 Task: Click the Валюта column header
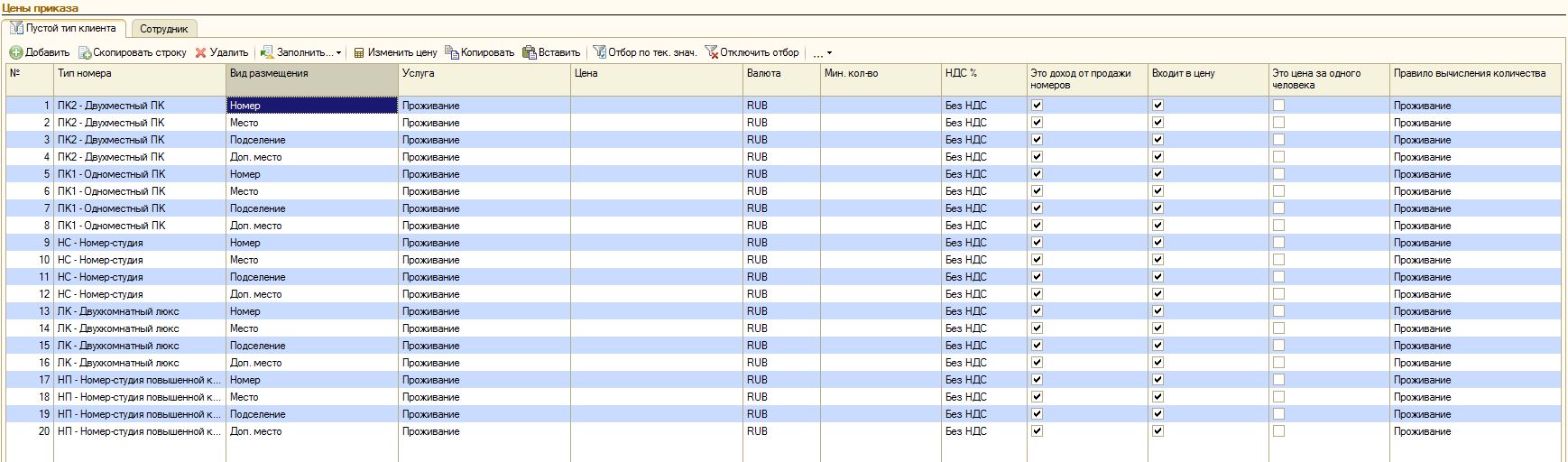click(781, 79)
